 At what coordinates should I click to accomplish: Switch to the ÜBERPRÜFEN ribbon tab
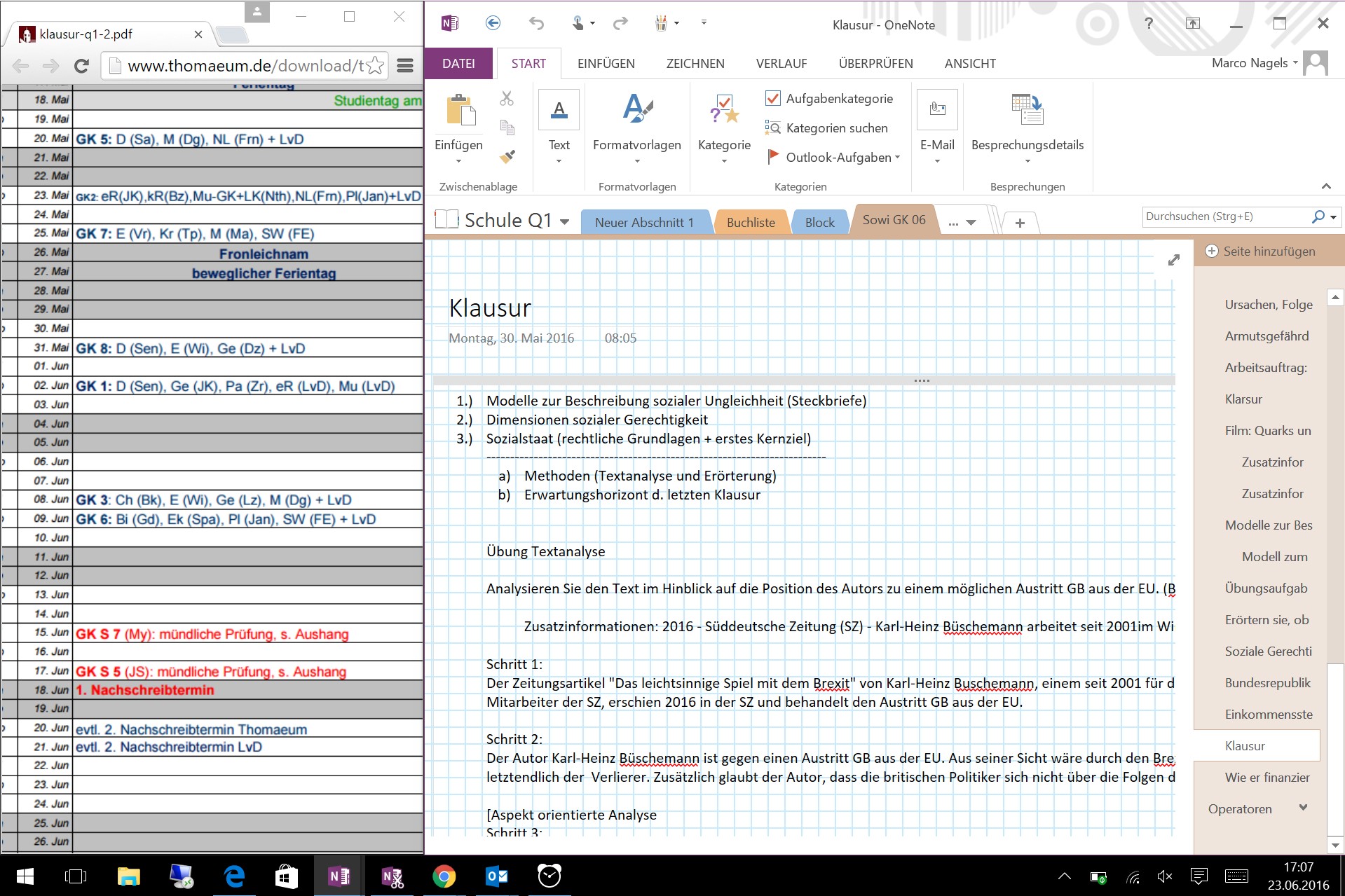click(876, 64)
